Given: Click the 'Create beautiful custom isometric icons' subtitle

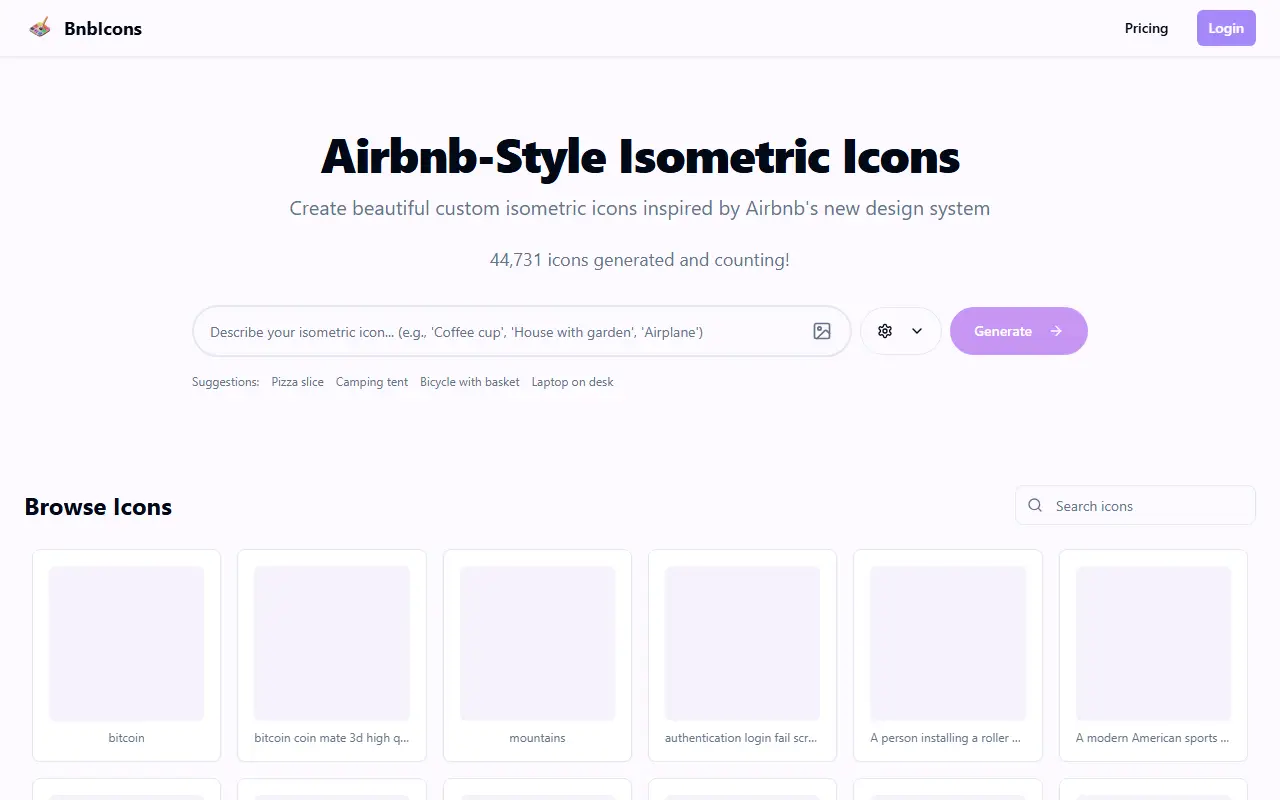Looking at the screenshot, I should (640, 209).
